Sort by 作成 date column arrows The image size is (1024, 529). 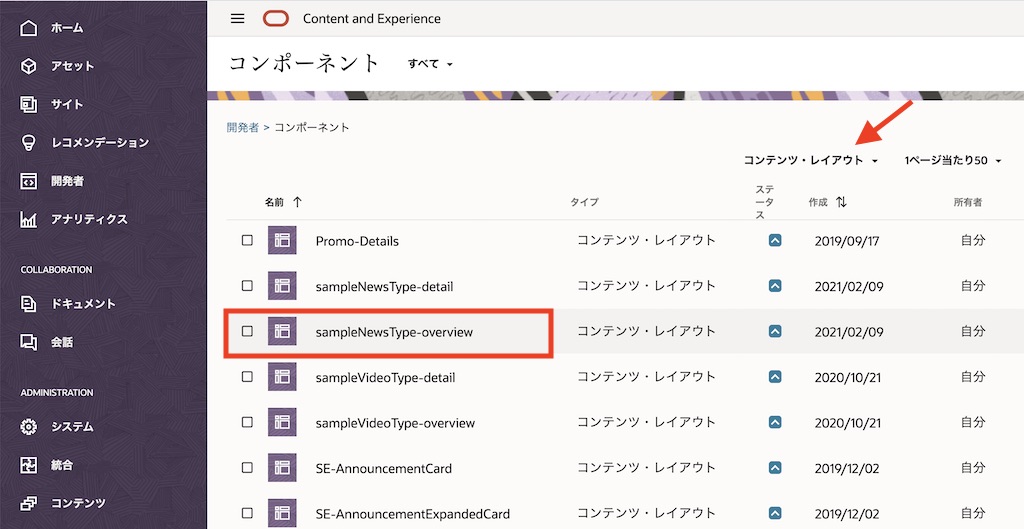pyautogui.click(x=841, y=202)
